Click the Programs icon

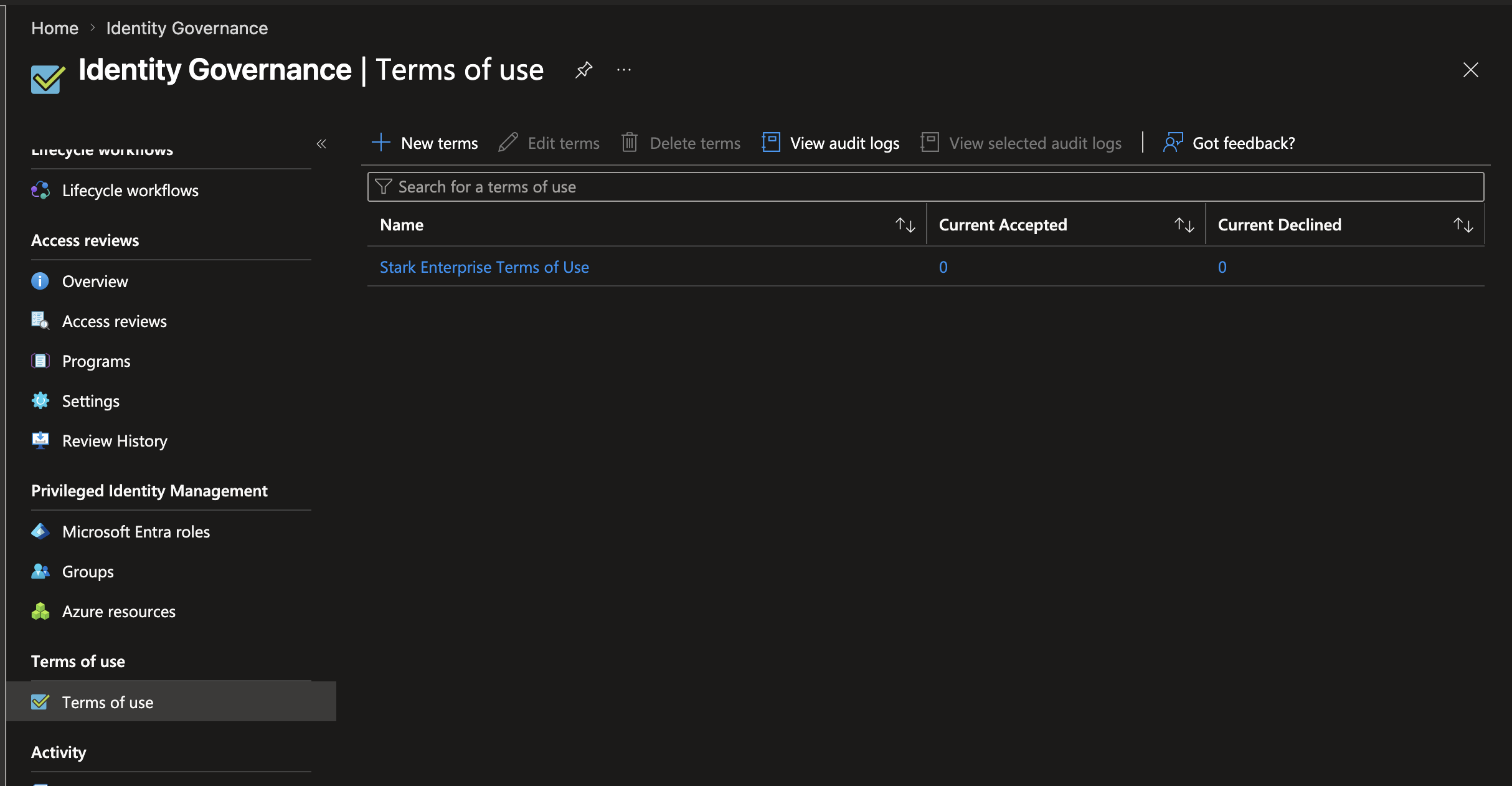click(40, 361)
